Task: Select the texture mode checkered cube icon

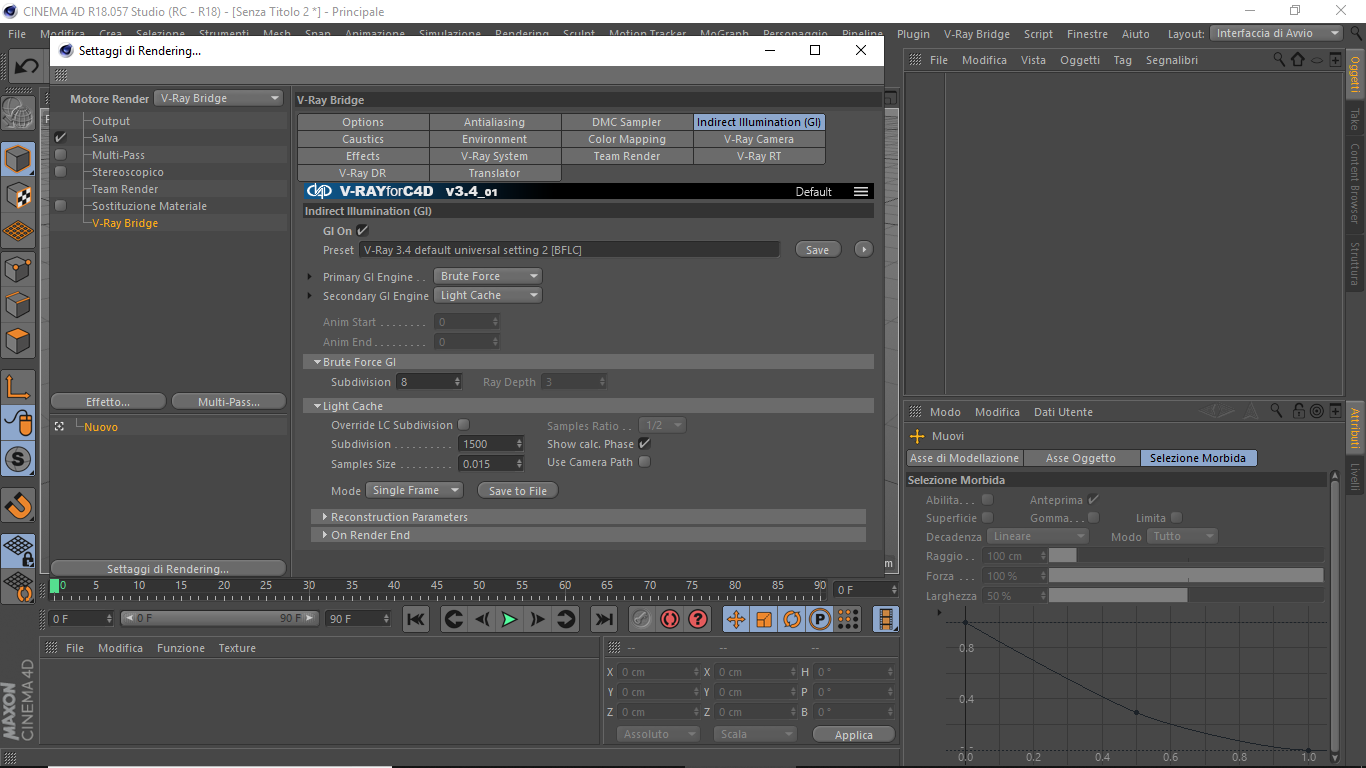Action: point(18,195)
